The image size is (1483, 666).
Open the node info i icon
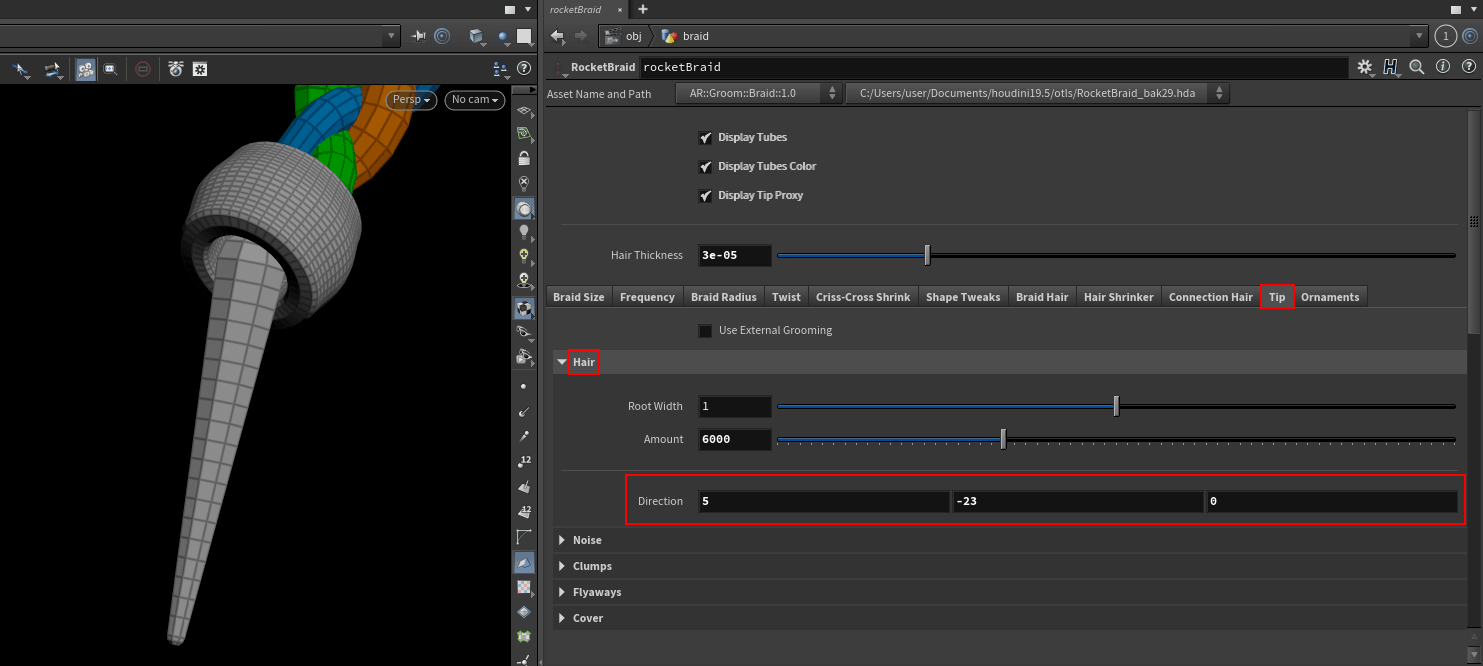(x=1442, y=67)
